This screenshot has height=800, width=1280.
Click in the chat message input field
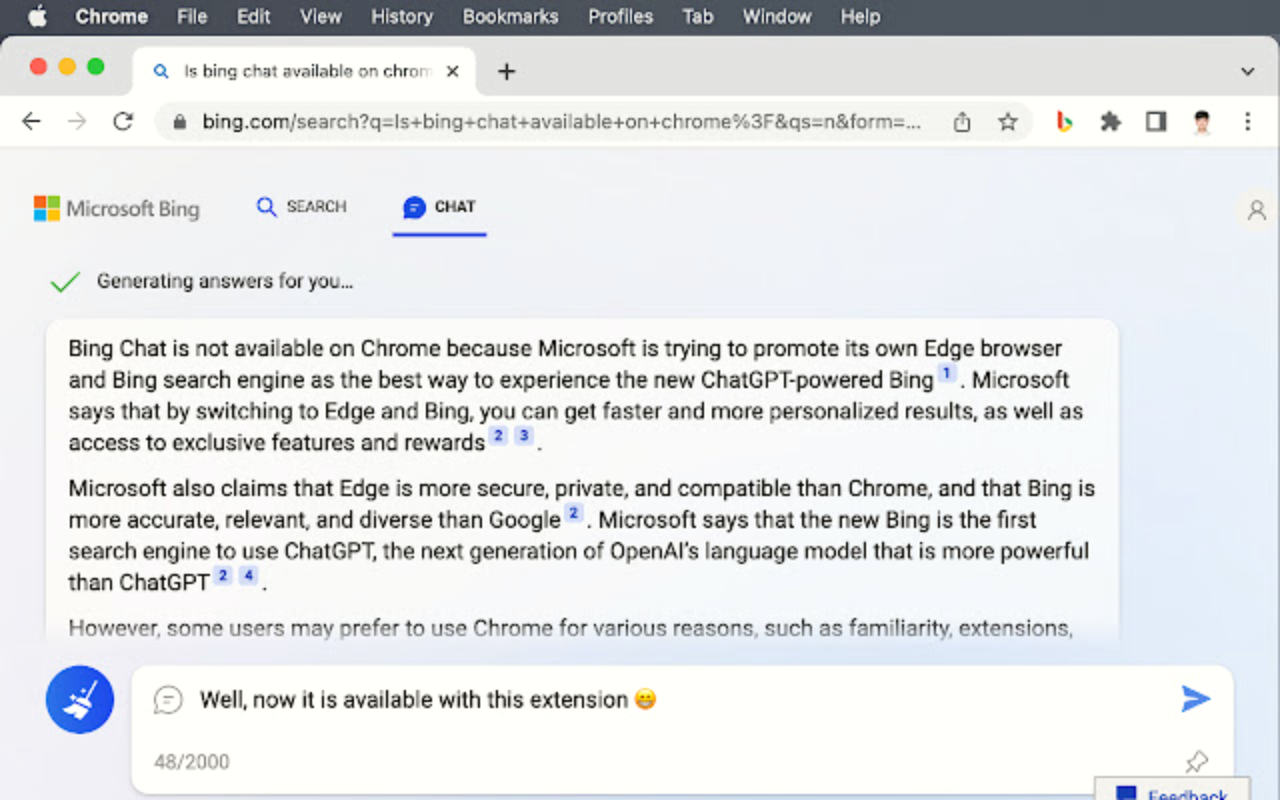[x=660, y=700]
